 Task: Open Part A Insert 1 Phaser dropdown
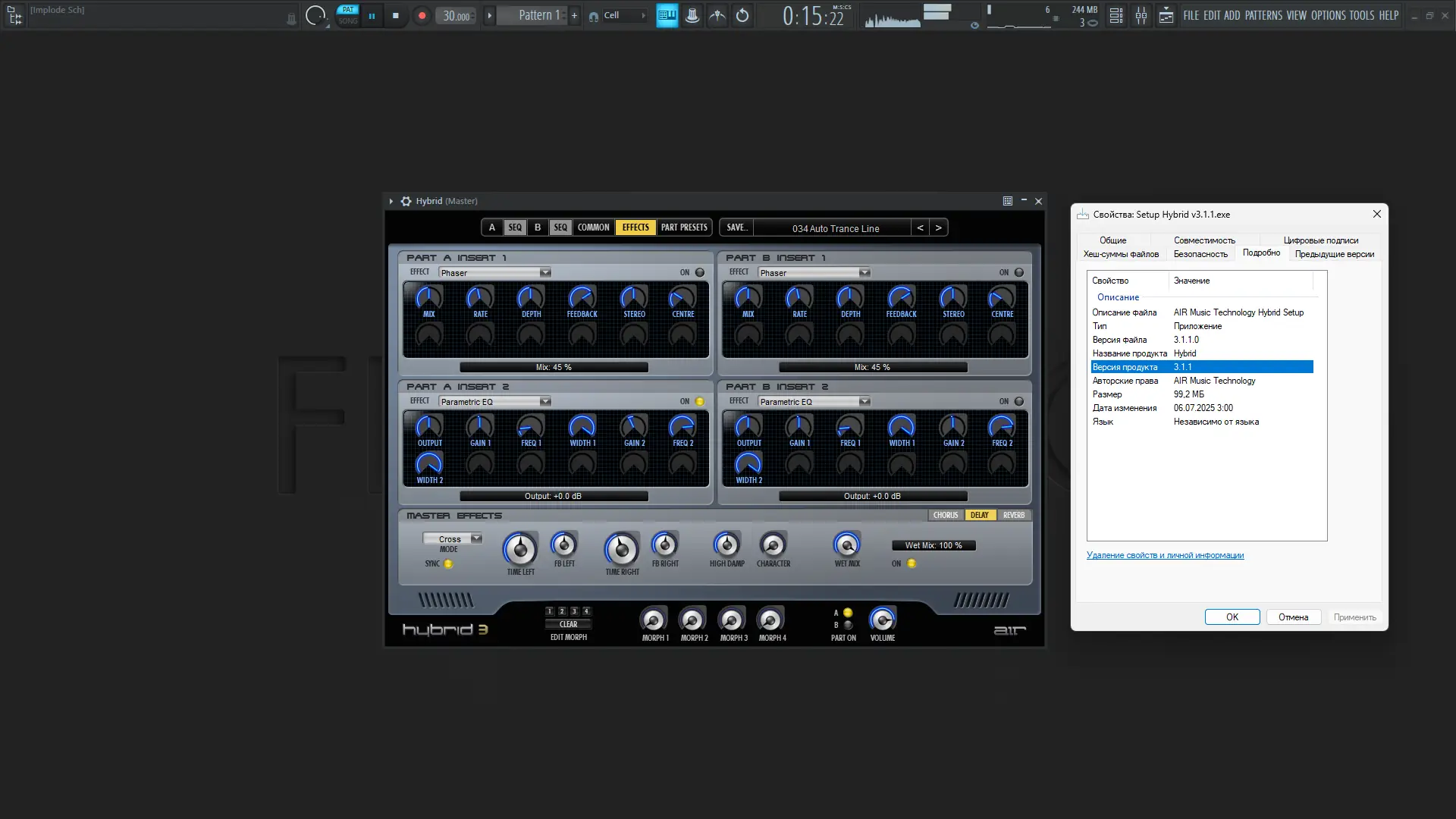pos(495,273)
